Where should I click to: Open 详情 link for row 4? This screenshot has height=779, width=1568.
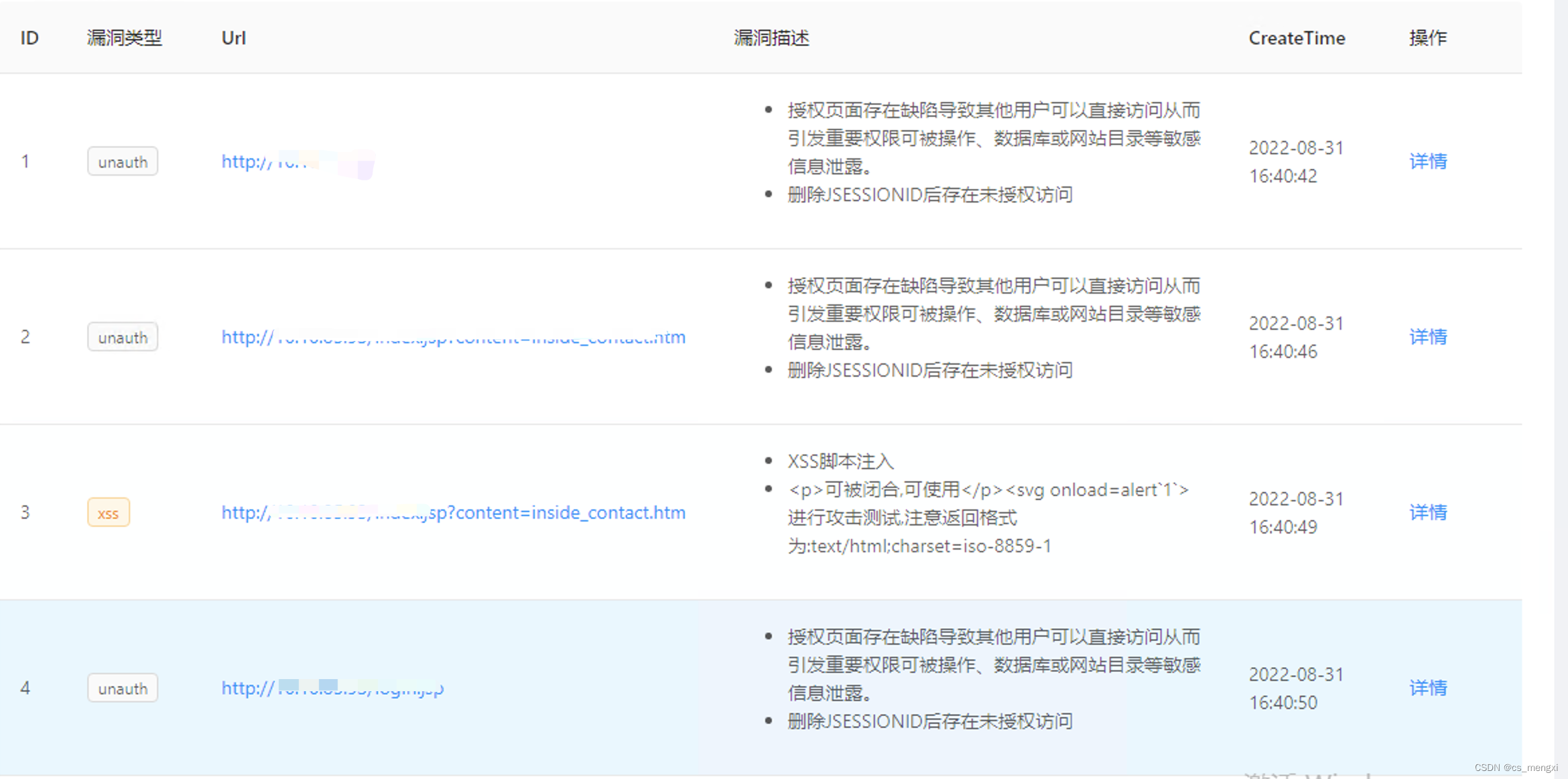tap(1428, 688)
